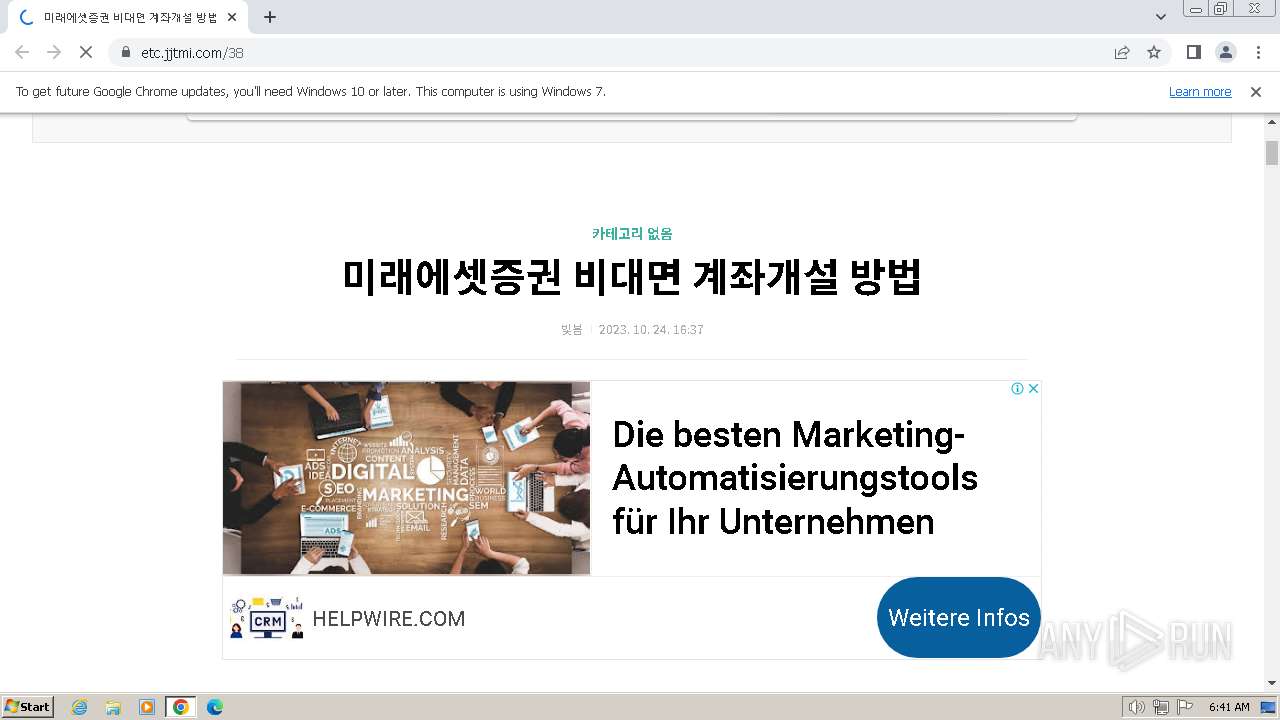Screen dimensions: 1280x720
Task: Bookmark this tab with star
Action: coord(1154,52)
